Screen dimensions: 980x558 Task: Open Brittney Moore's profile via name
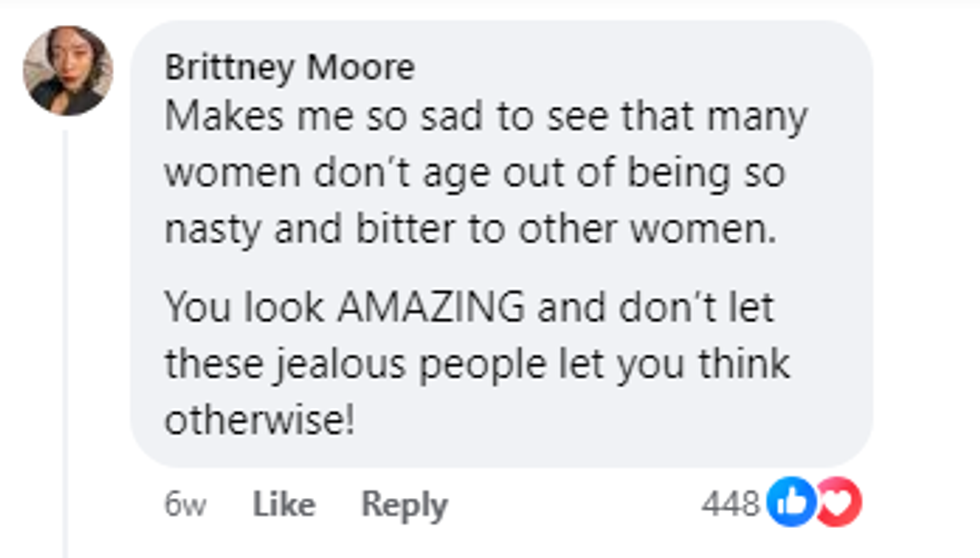pos(289,68)
